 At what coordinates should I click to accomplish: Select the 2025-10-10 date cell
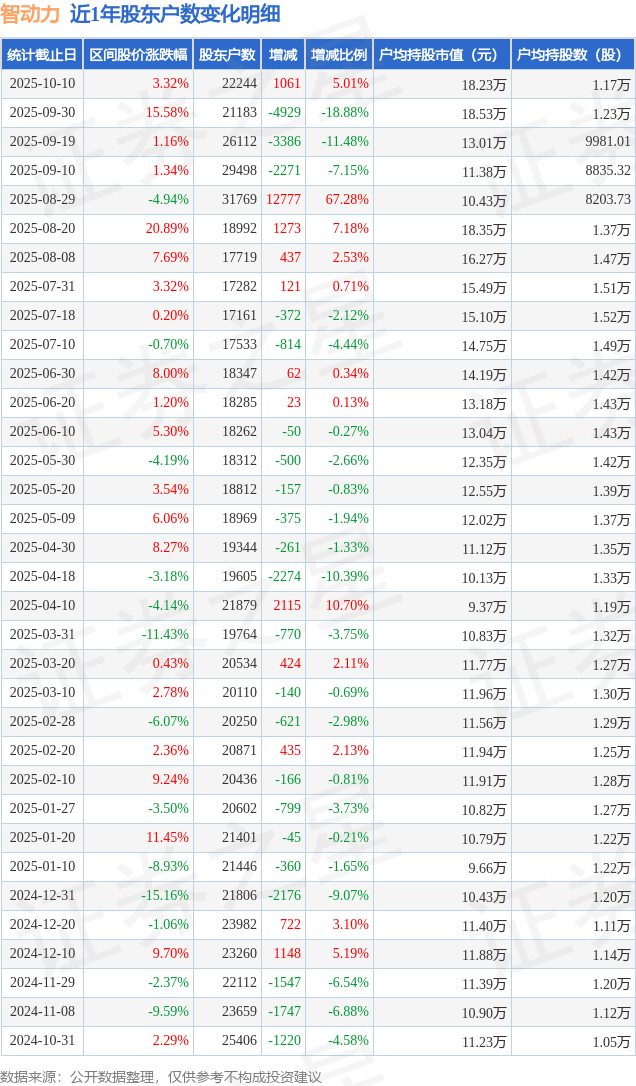coord(42,84)
